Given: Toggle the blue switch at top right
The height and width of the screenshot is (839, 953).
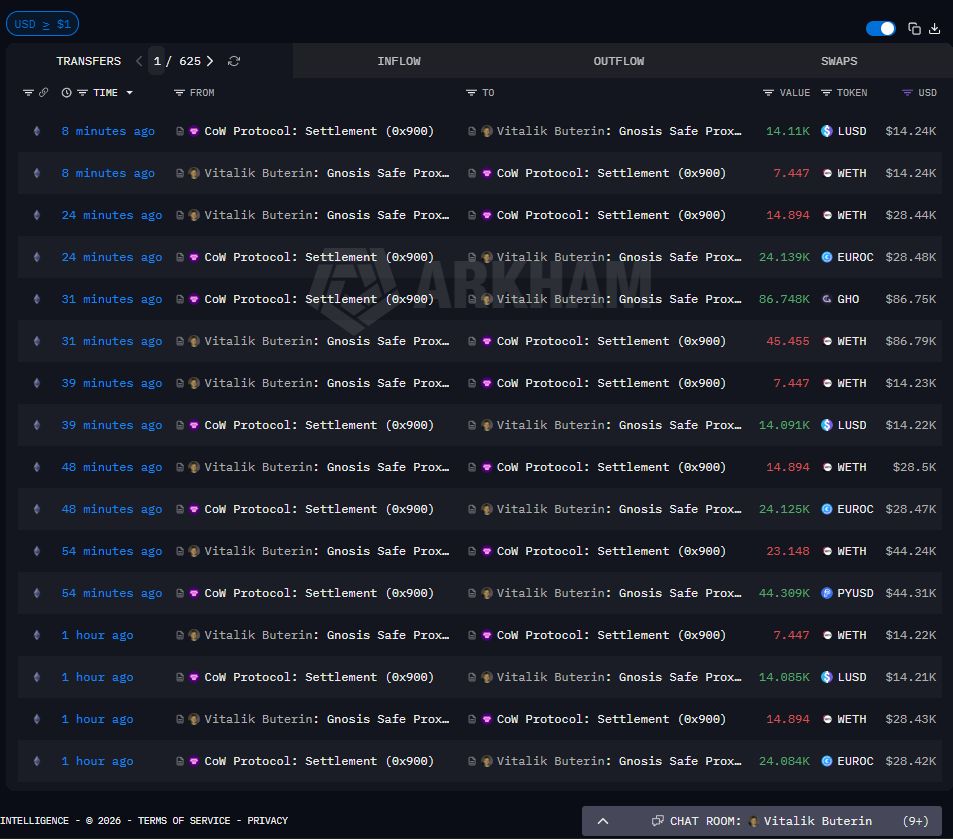Looking at the screenshot, I should [880, 29].
